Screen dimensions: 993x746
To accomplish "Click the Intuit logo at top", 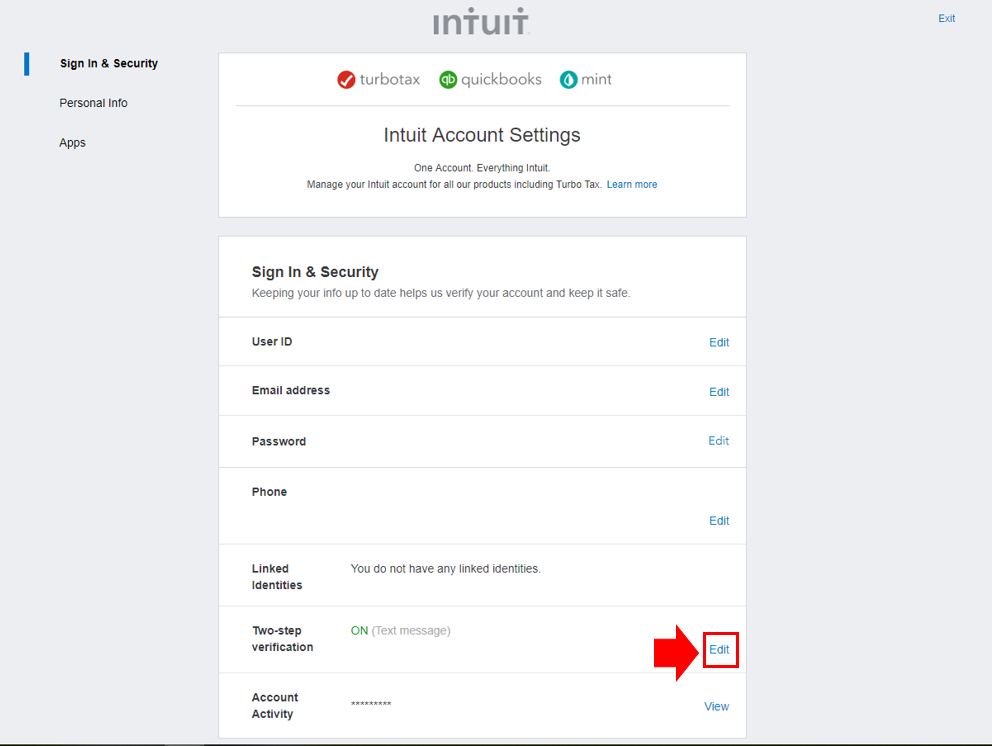I will point(481,21).
